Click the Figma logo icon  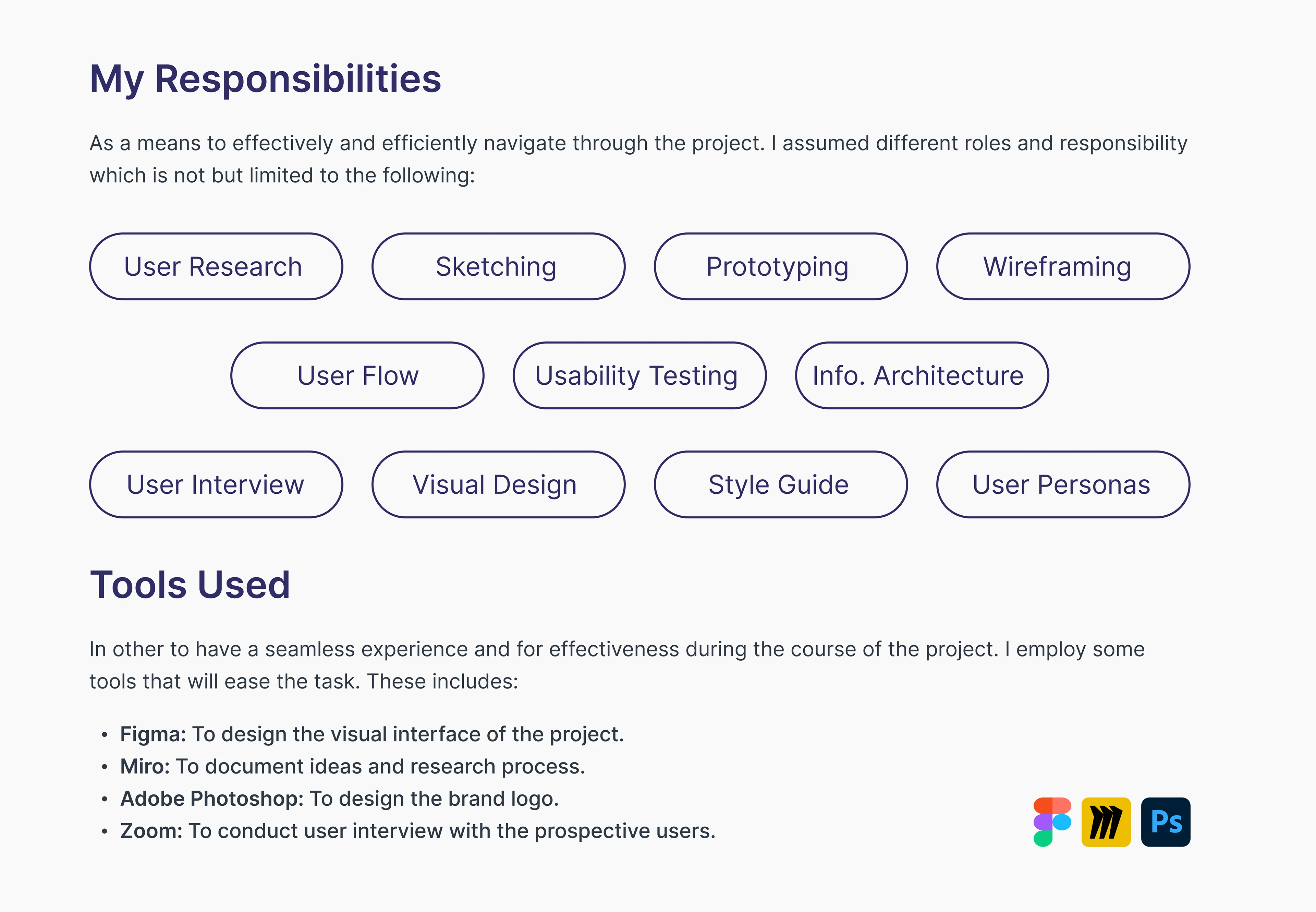point(1051,822)
